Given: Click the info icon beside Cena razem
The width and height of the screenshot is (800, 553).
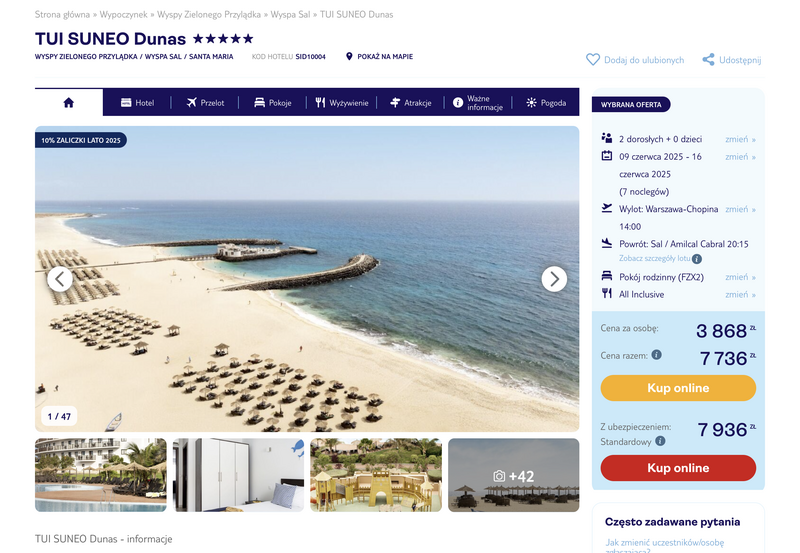Looking at the screenshot, I should (657, 355).
